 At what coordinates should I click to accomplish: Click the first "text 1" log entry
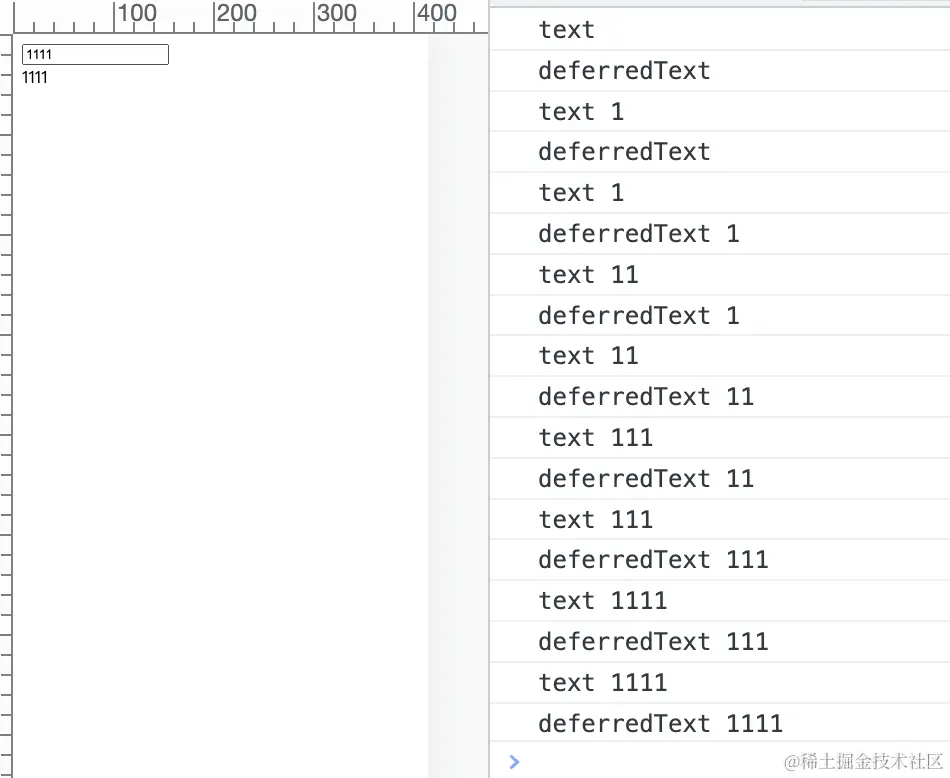(x=581, y=112)
